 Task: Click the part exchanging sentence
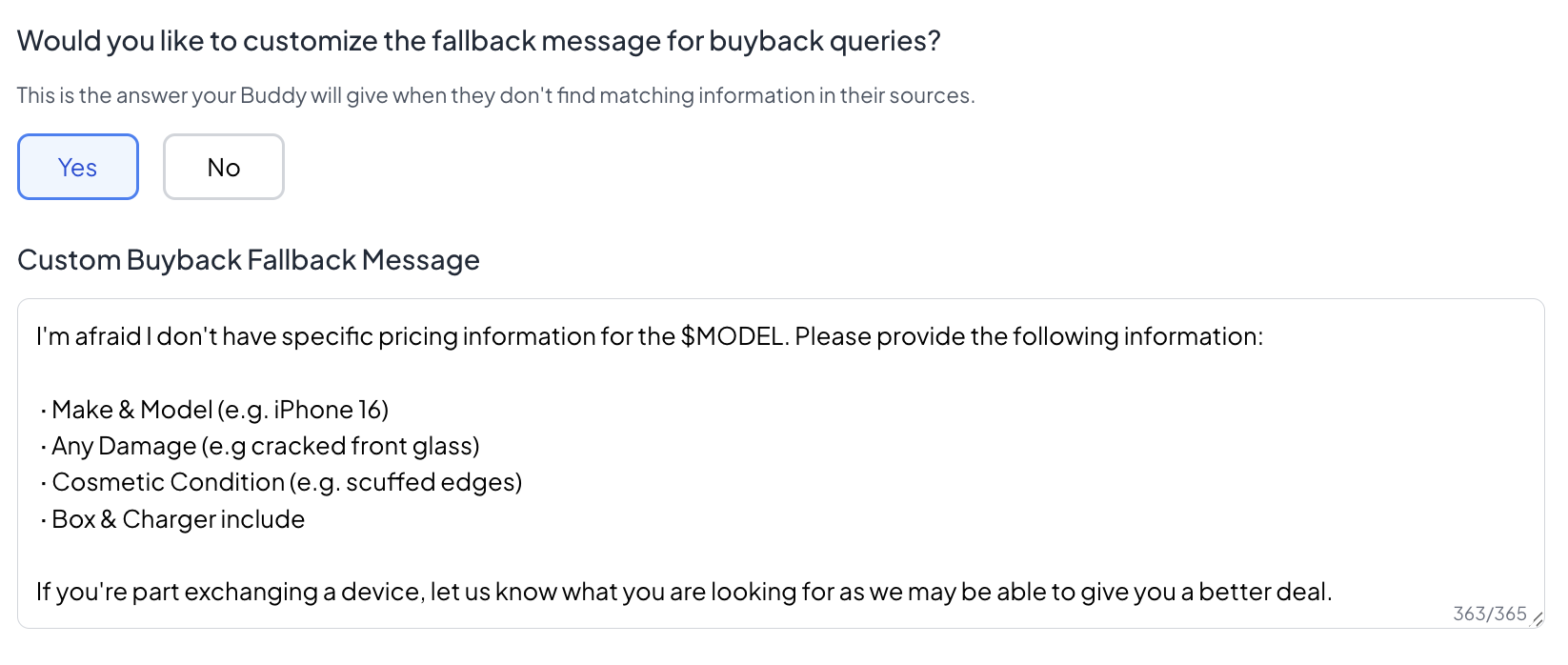click(686, 591)
